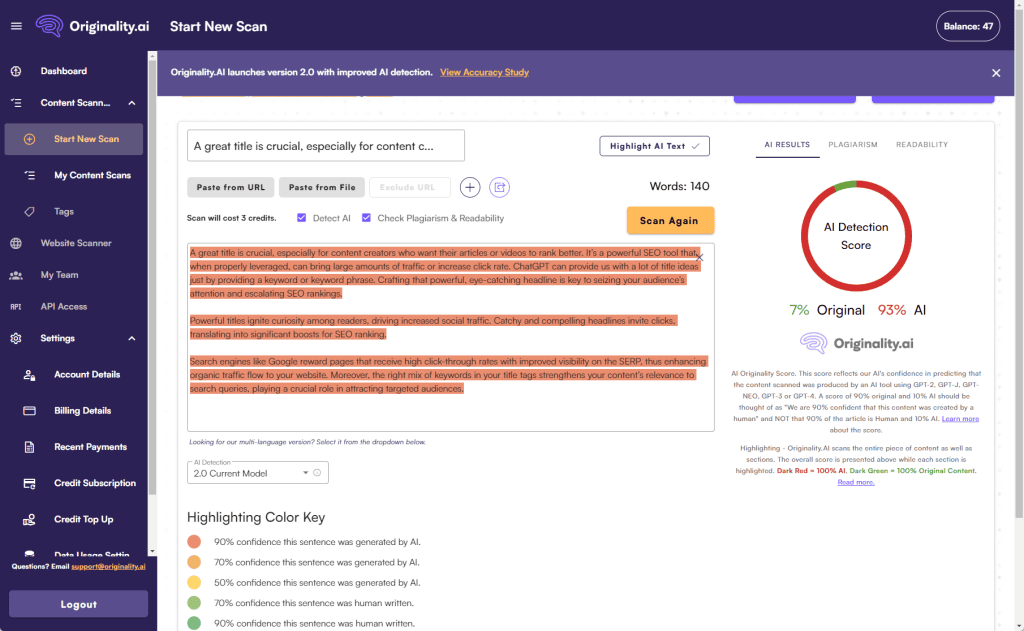The height and width of the screenshot is (631, 1024).
Task: Clear text with the X in text area
Action: click(x=700, y=257)
